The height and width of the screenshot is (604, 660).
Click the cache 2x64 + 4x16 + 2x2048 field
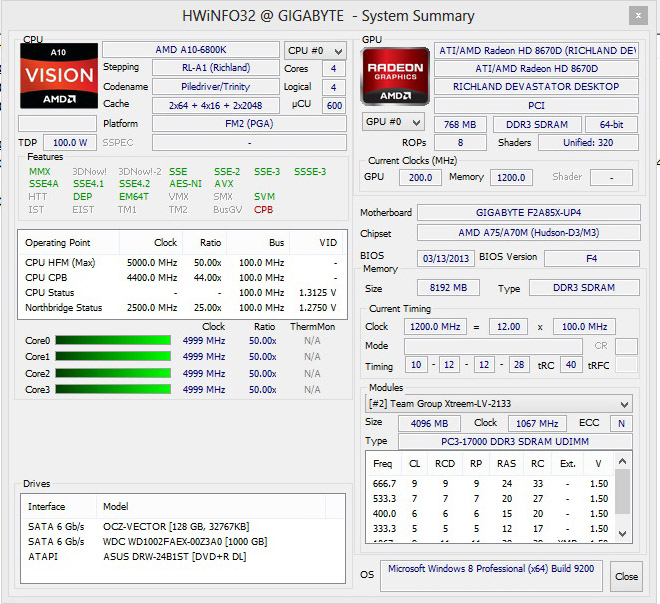tap(216, 105)
